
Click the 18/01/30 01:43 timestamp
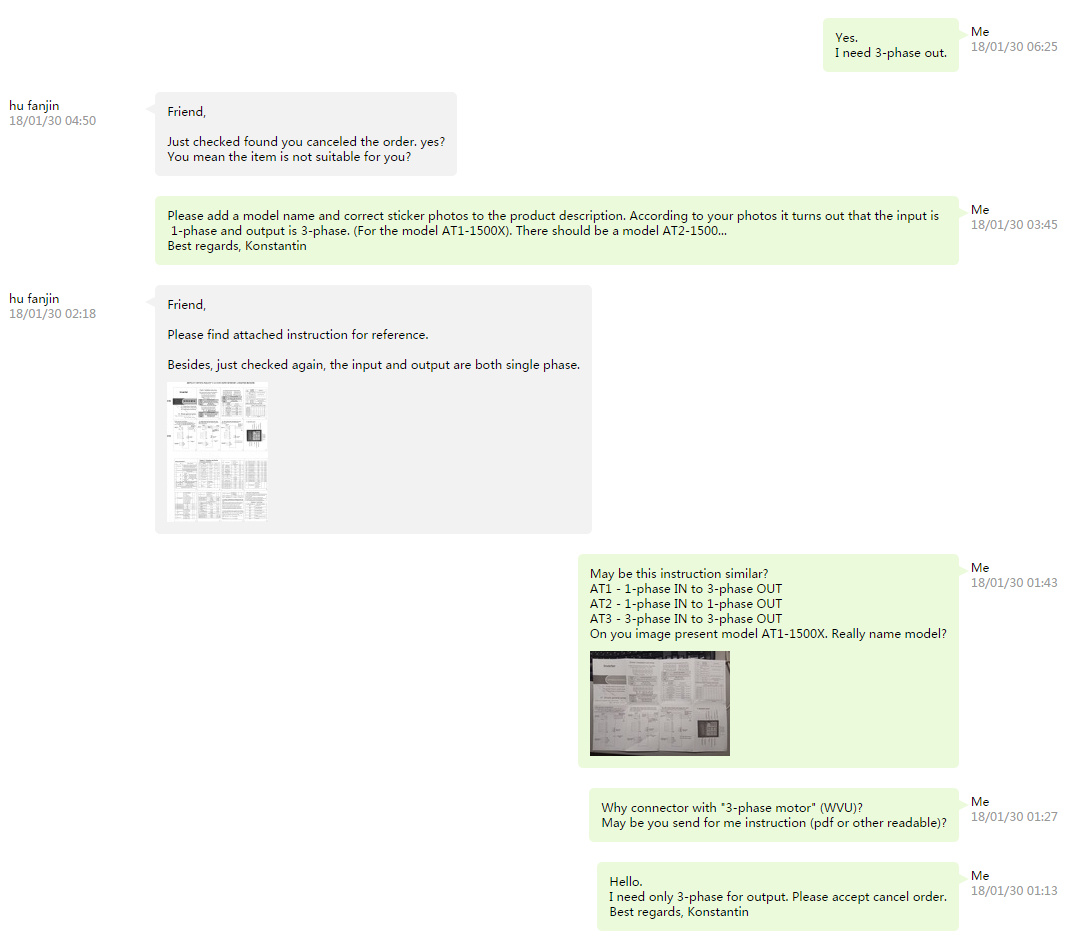[x=1014, y=582]
